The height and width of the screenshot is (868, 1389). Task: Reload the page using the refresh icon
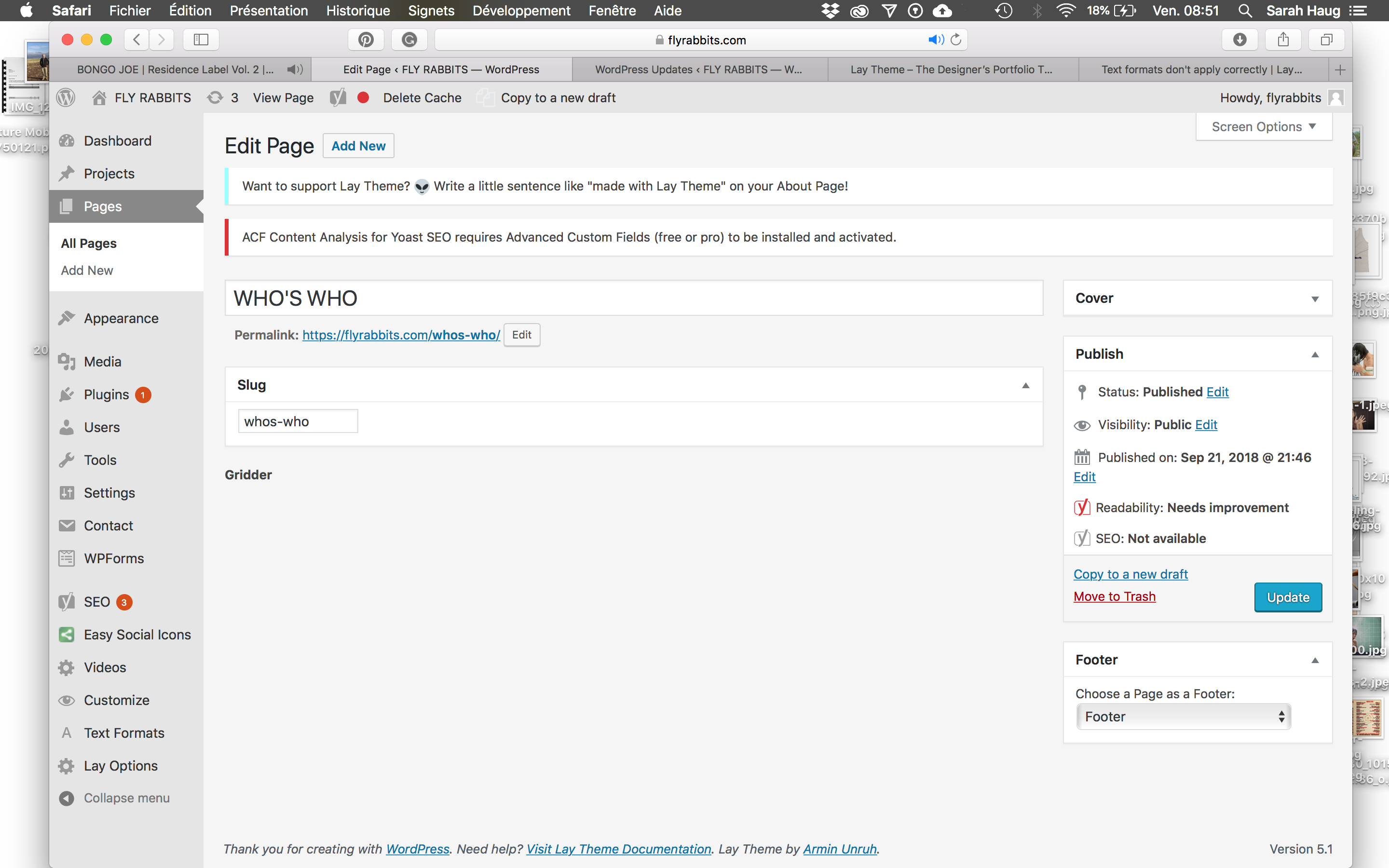956,40
